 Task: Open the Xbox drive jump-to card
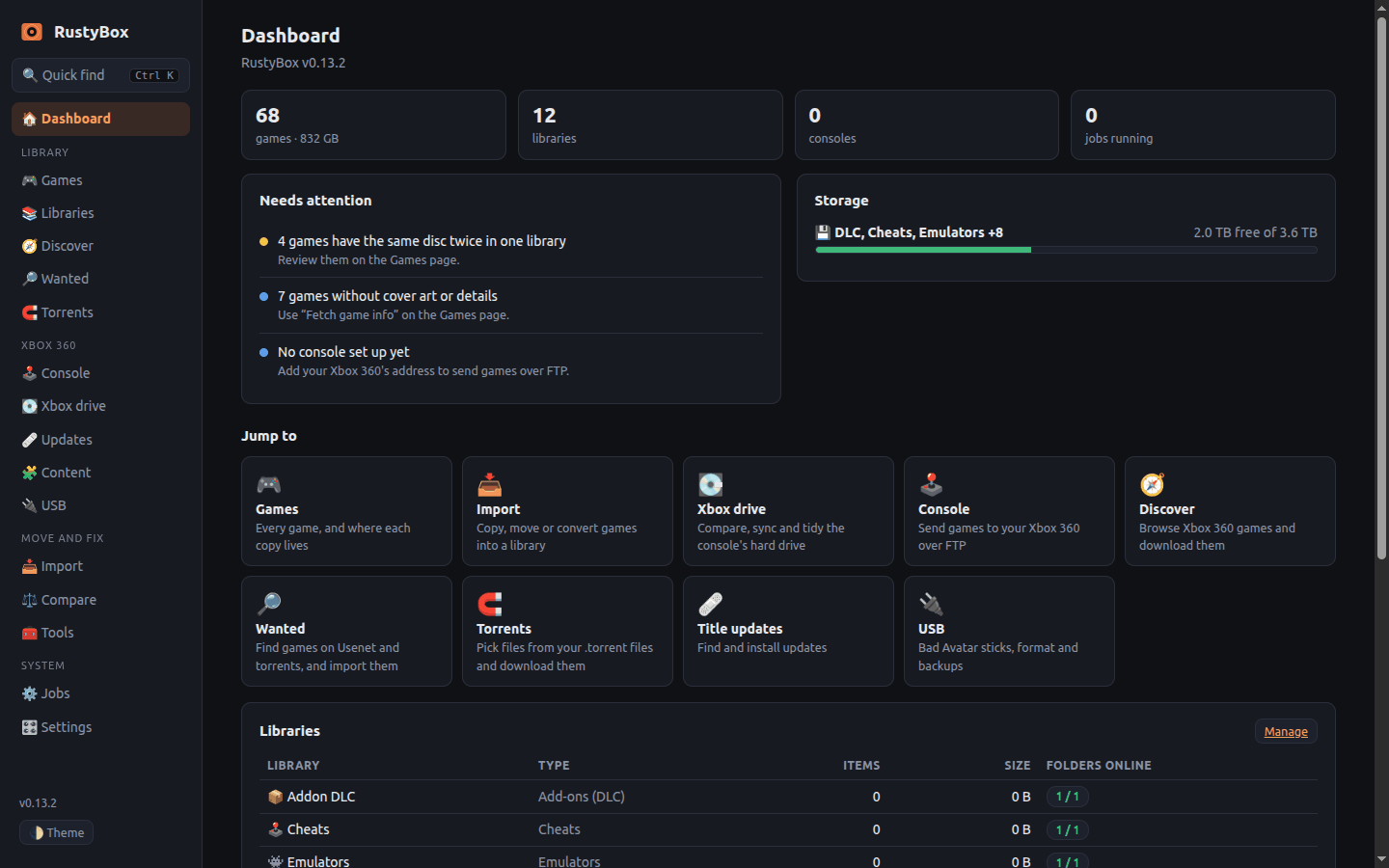point(788,511)
